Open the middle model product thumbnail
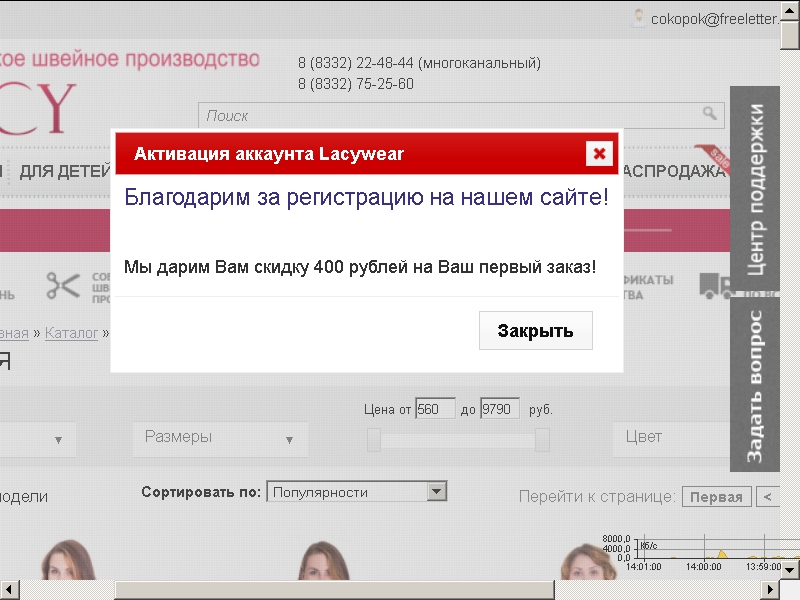Image resolution: width=800 pixels, height=600 pixels. click(x=324, y=560)
